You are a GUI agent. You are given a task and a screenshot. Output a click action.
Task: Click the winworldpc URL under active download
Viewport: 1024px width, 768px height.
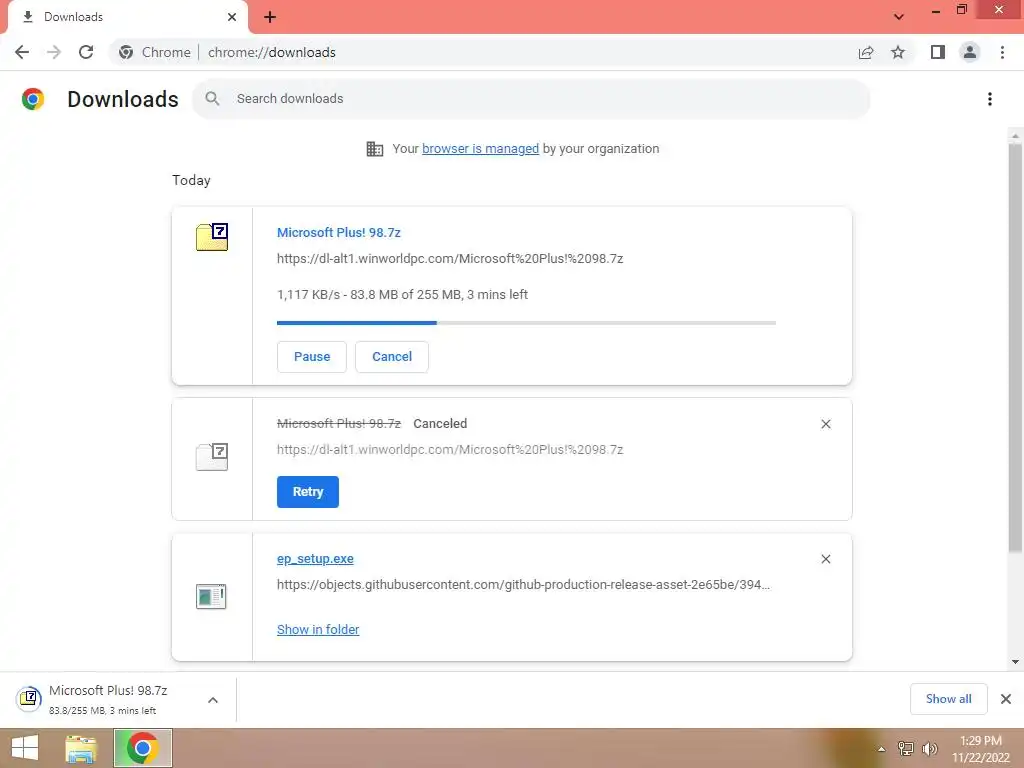(450, 259)
